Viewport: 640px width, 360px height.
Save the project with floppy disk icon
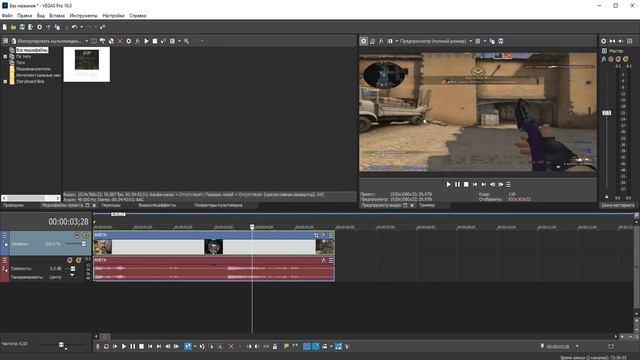pos(22,27)
